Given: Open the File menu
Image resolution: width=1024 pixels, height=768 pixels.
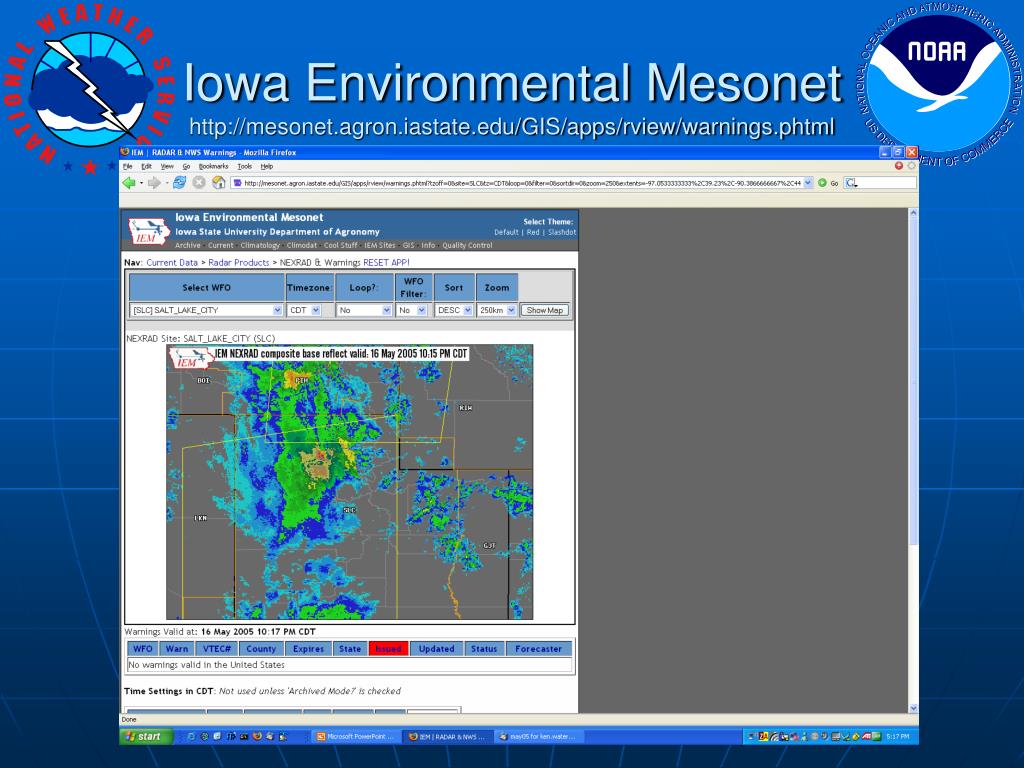Looking at the screenshot, I should point(127,167).
